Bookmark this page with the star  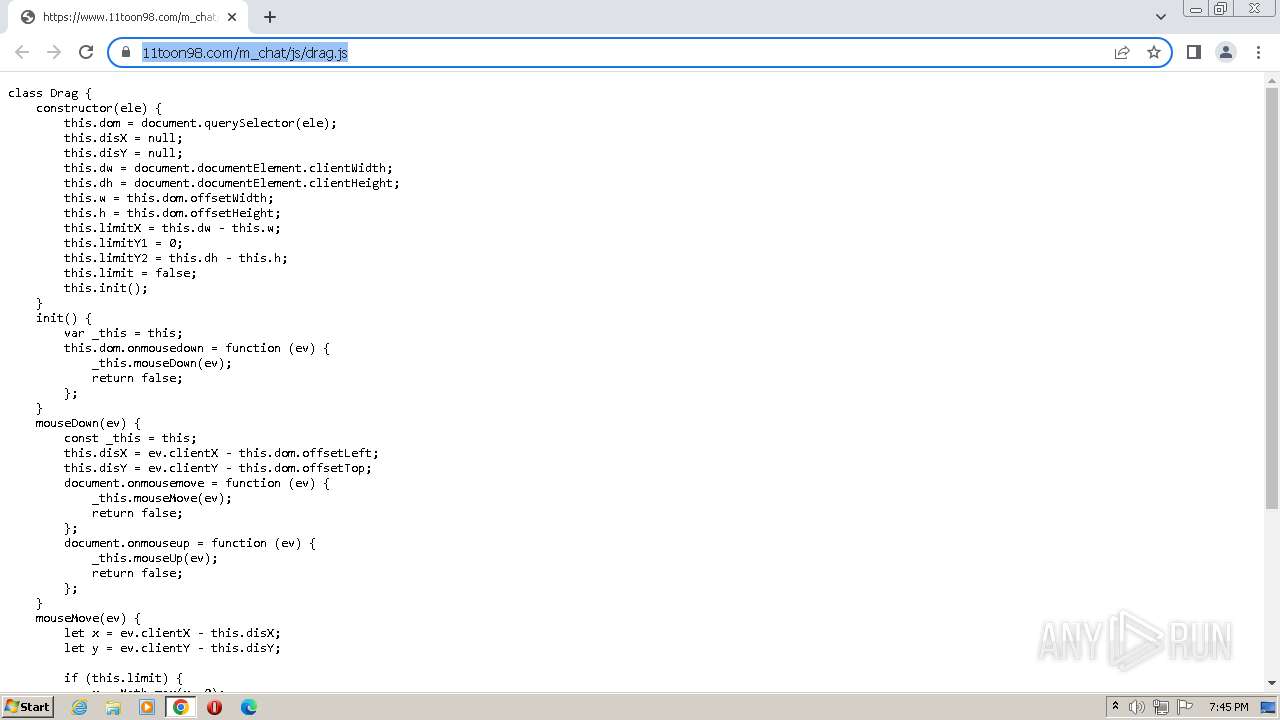[x=1154, y=52]
